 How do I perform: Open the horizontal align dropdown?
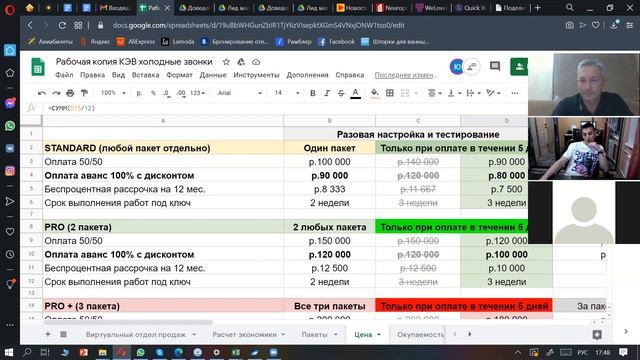pos(434,93)
